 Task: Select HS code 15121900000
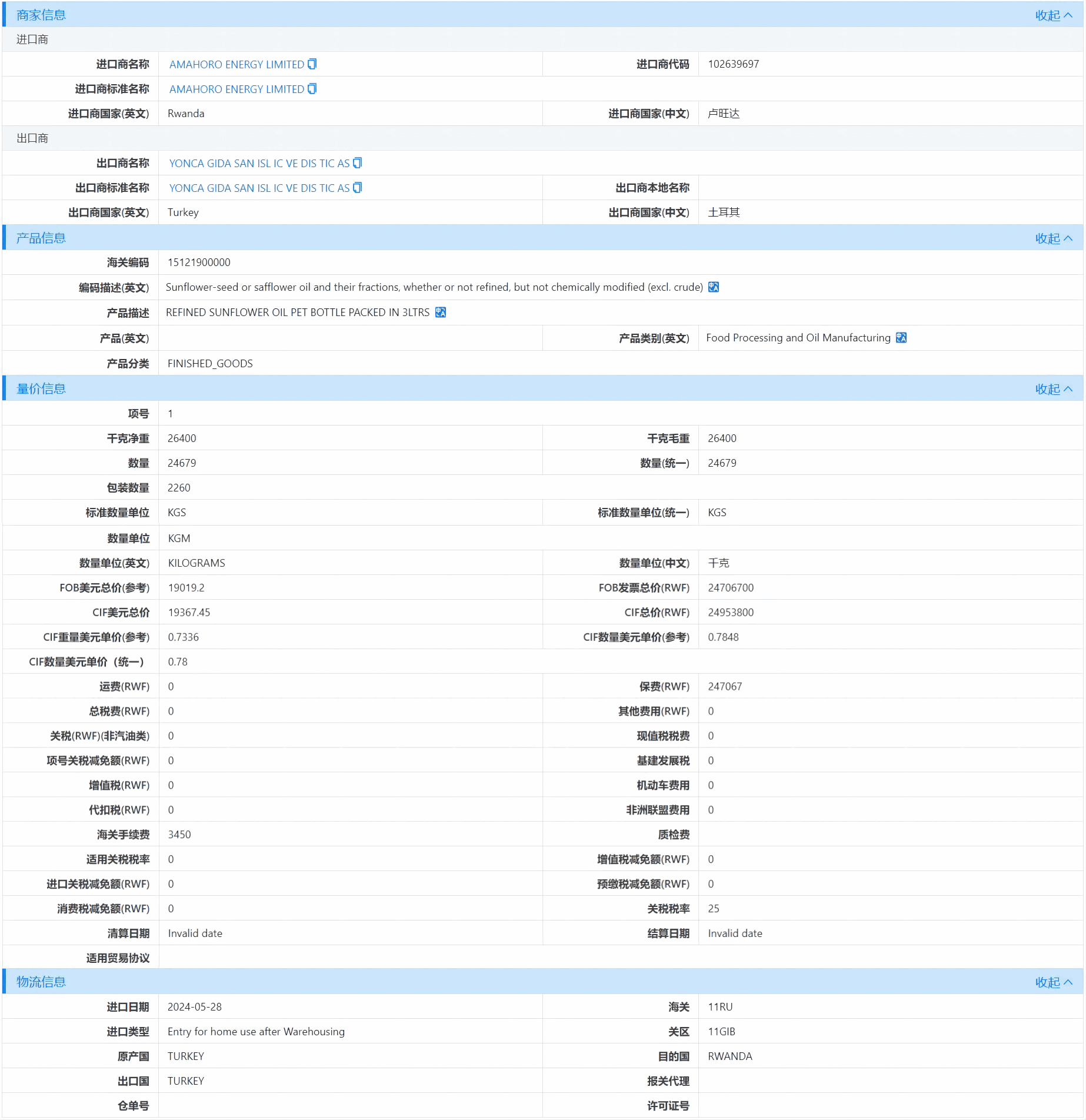click(x=199, y=262)
